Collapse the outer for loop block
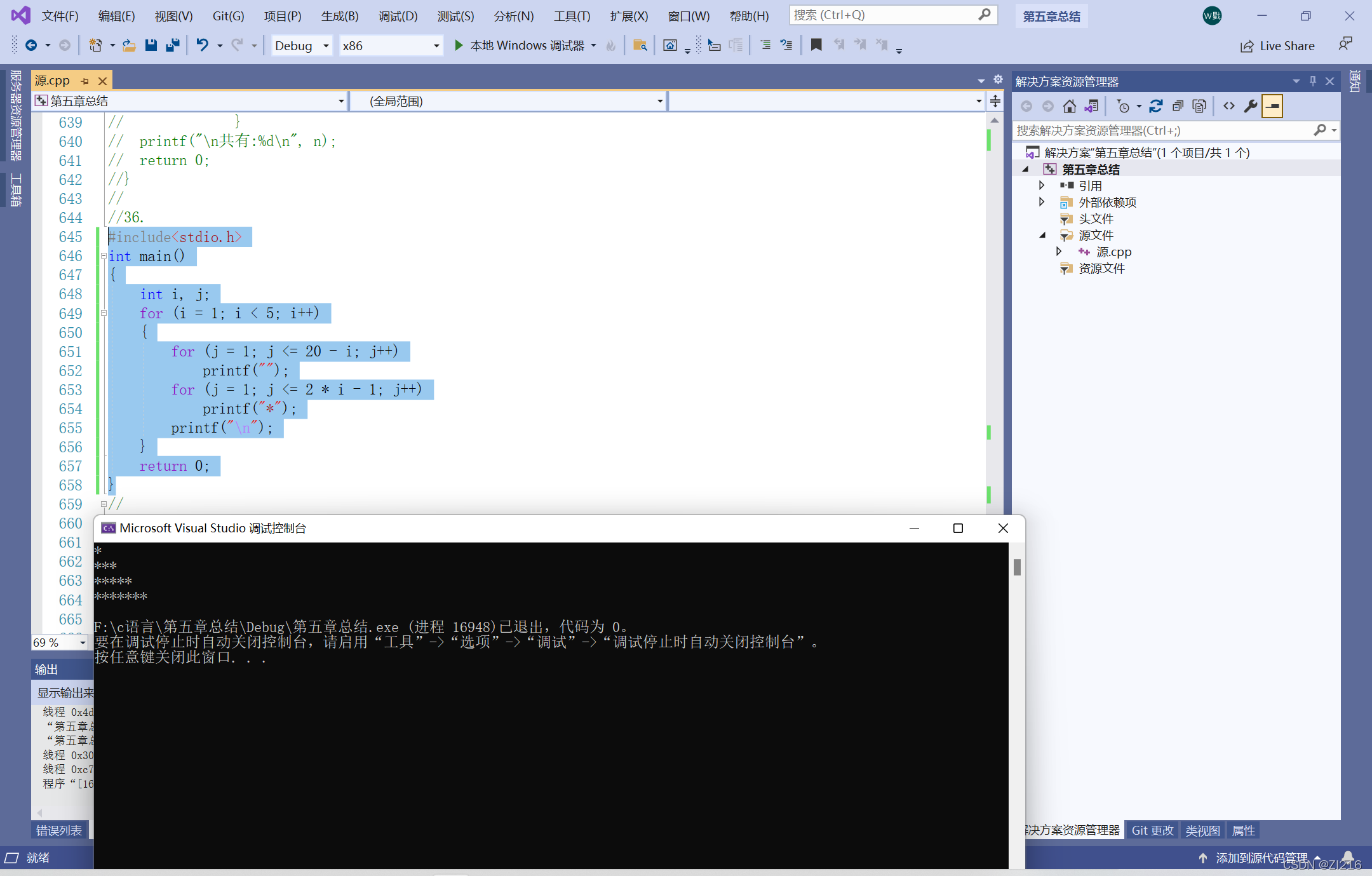 (x=104, y=313)
